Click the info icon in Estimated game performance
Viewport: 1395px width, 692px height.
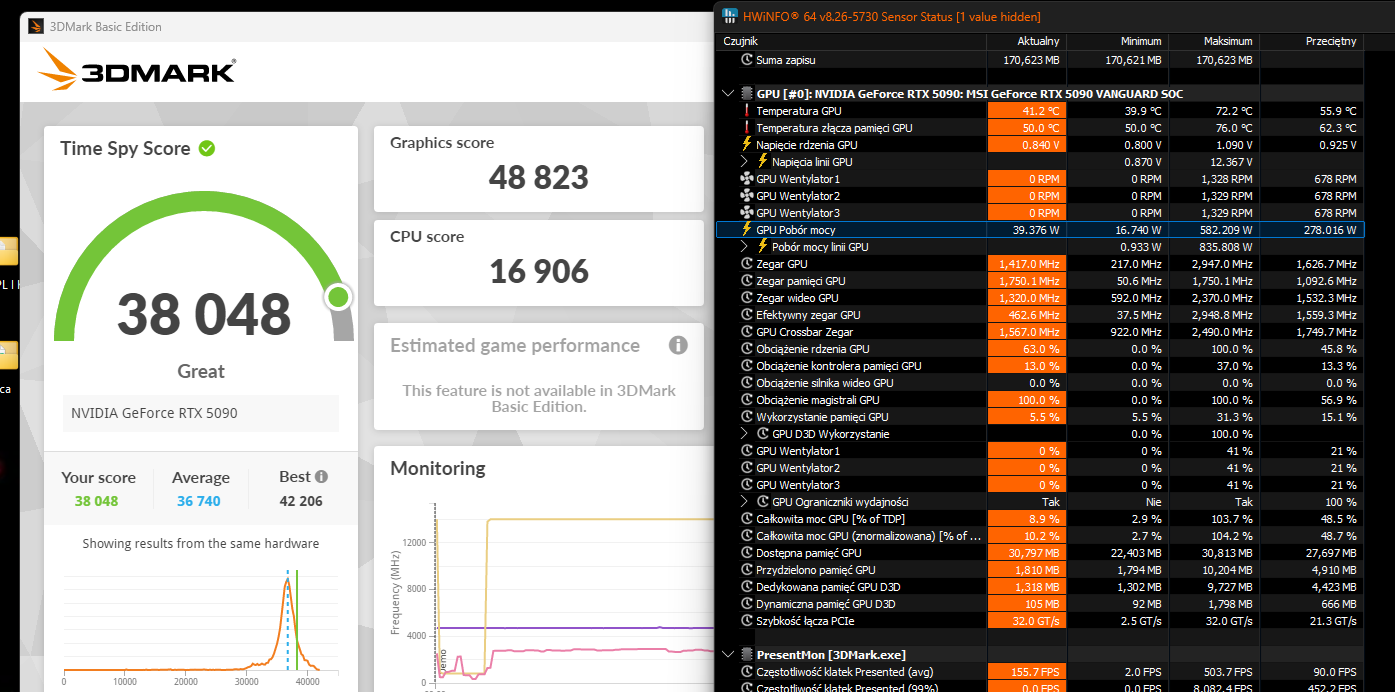pos(678,345)
